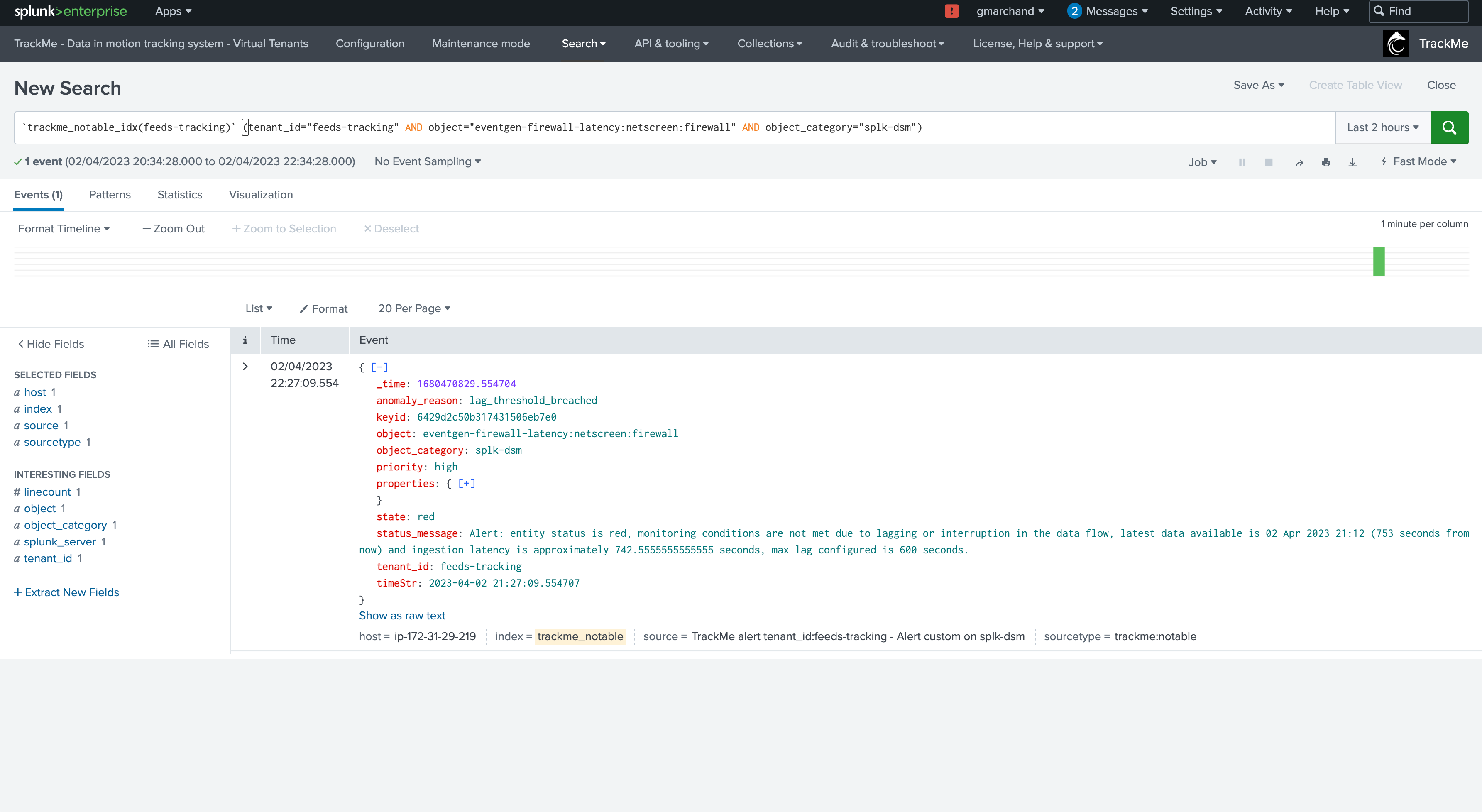
Task: Open the 20 Per Page dropdown
Action: pyautogui.click(x=413, y=308)
